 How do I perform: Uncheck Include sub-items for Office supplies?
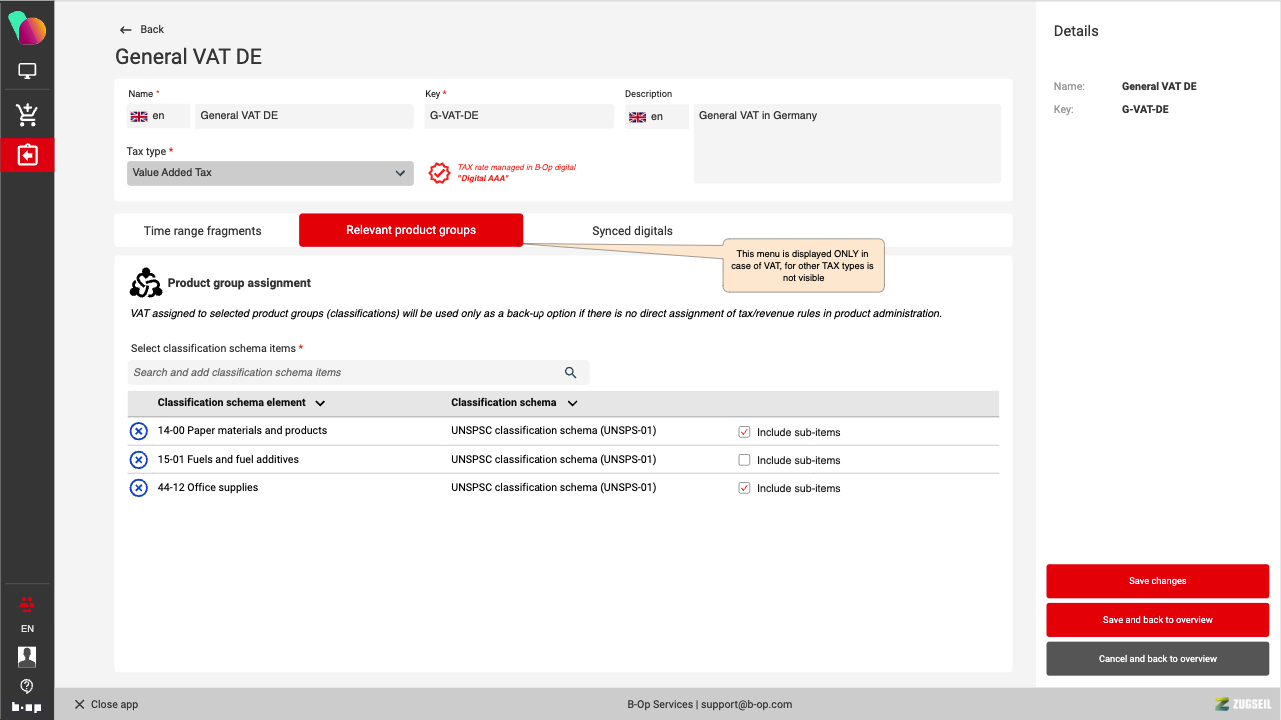(x=744, y=488)
